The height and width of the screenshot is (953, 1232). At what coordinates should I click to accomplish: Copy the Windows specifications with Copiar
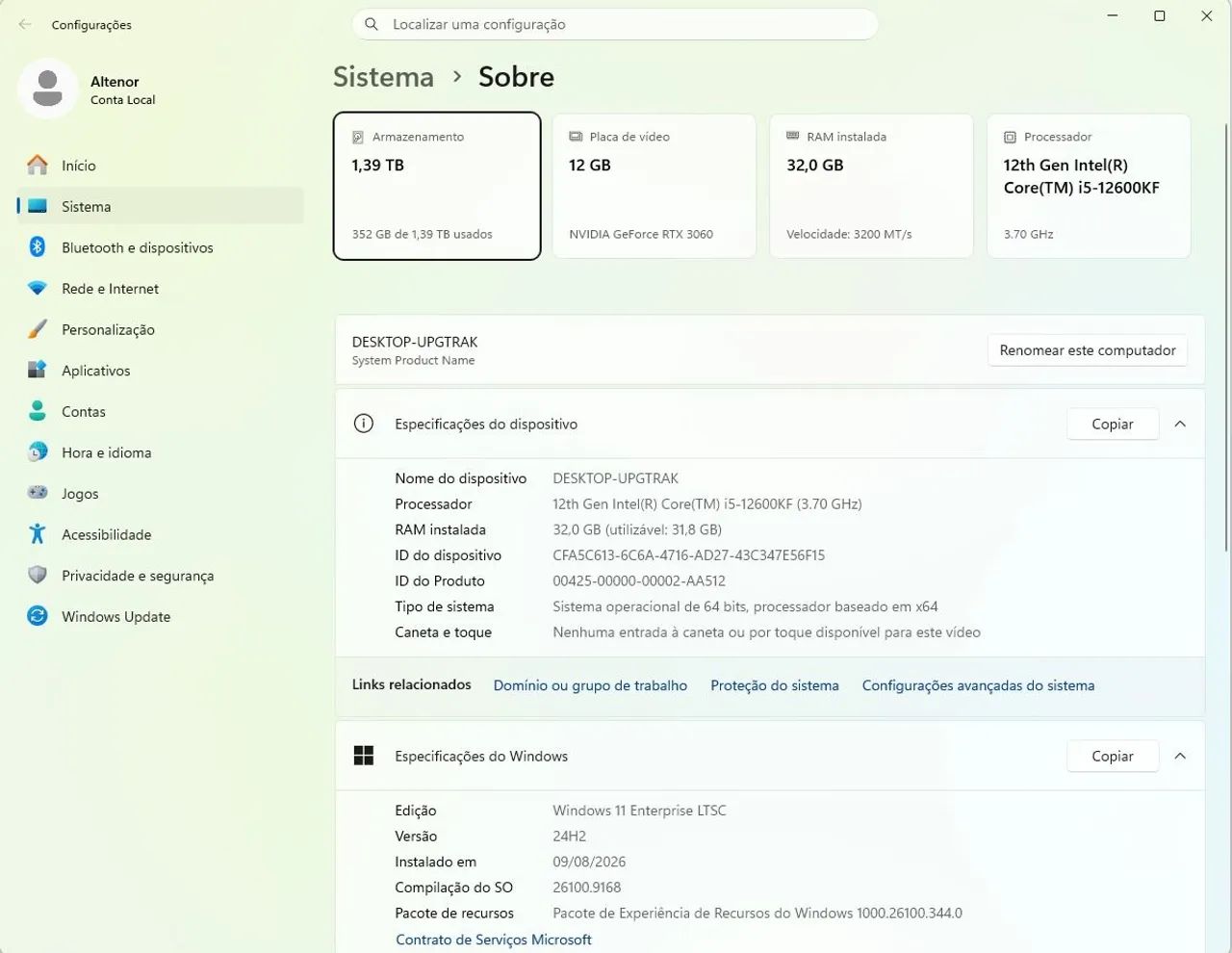tap(1113, 756)
